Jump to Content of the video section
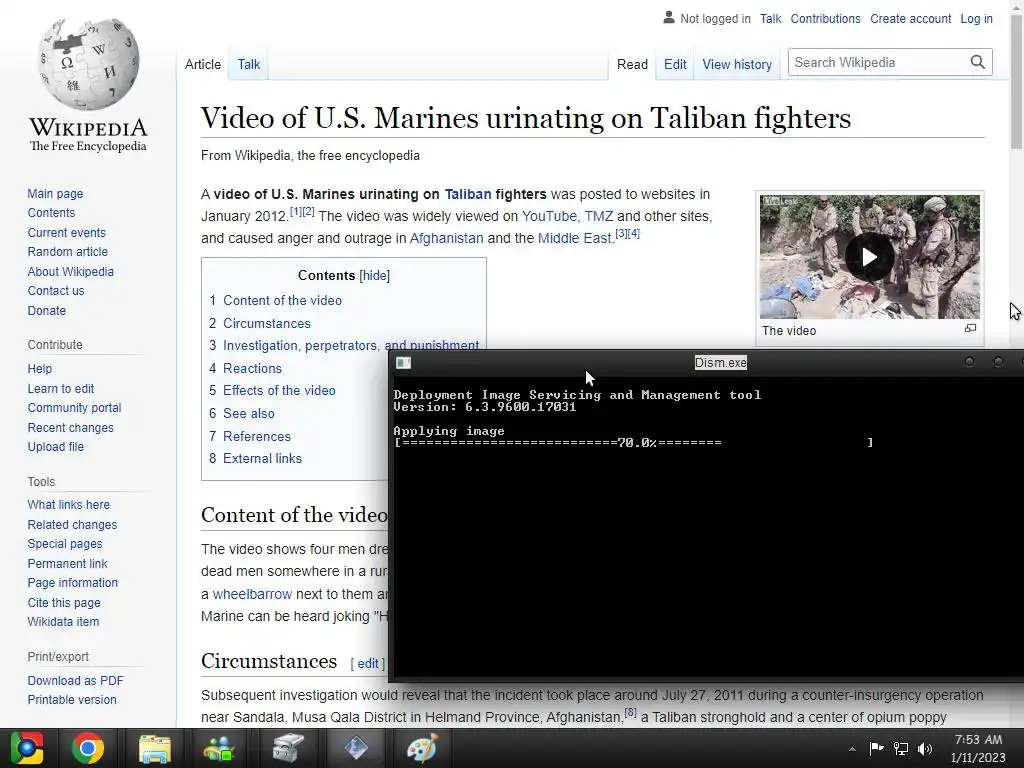1024x768 pixels. [282, 300]
